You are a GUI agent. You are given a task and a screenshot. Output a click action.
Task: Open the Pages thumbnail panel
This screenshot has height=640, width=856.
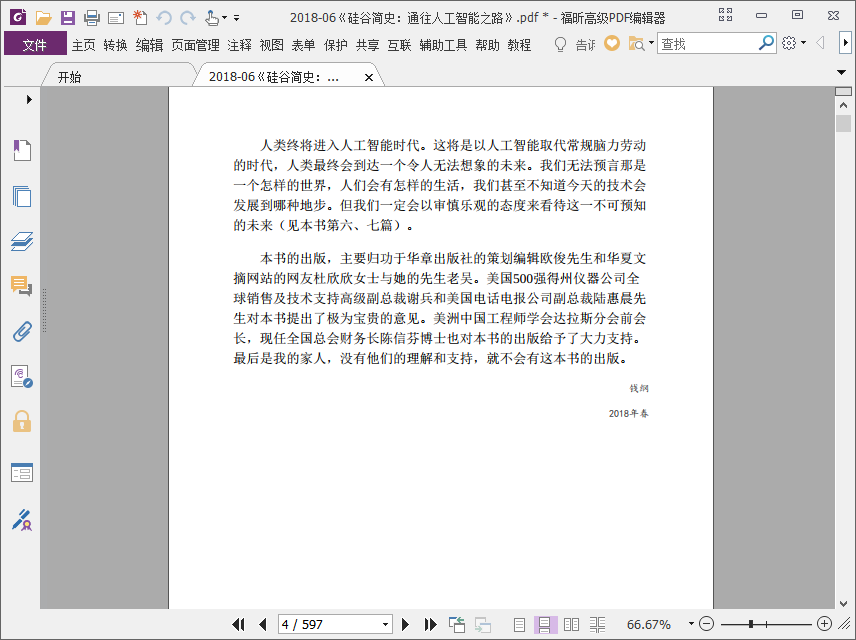[22, 196]
